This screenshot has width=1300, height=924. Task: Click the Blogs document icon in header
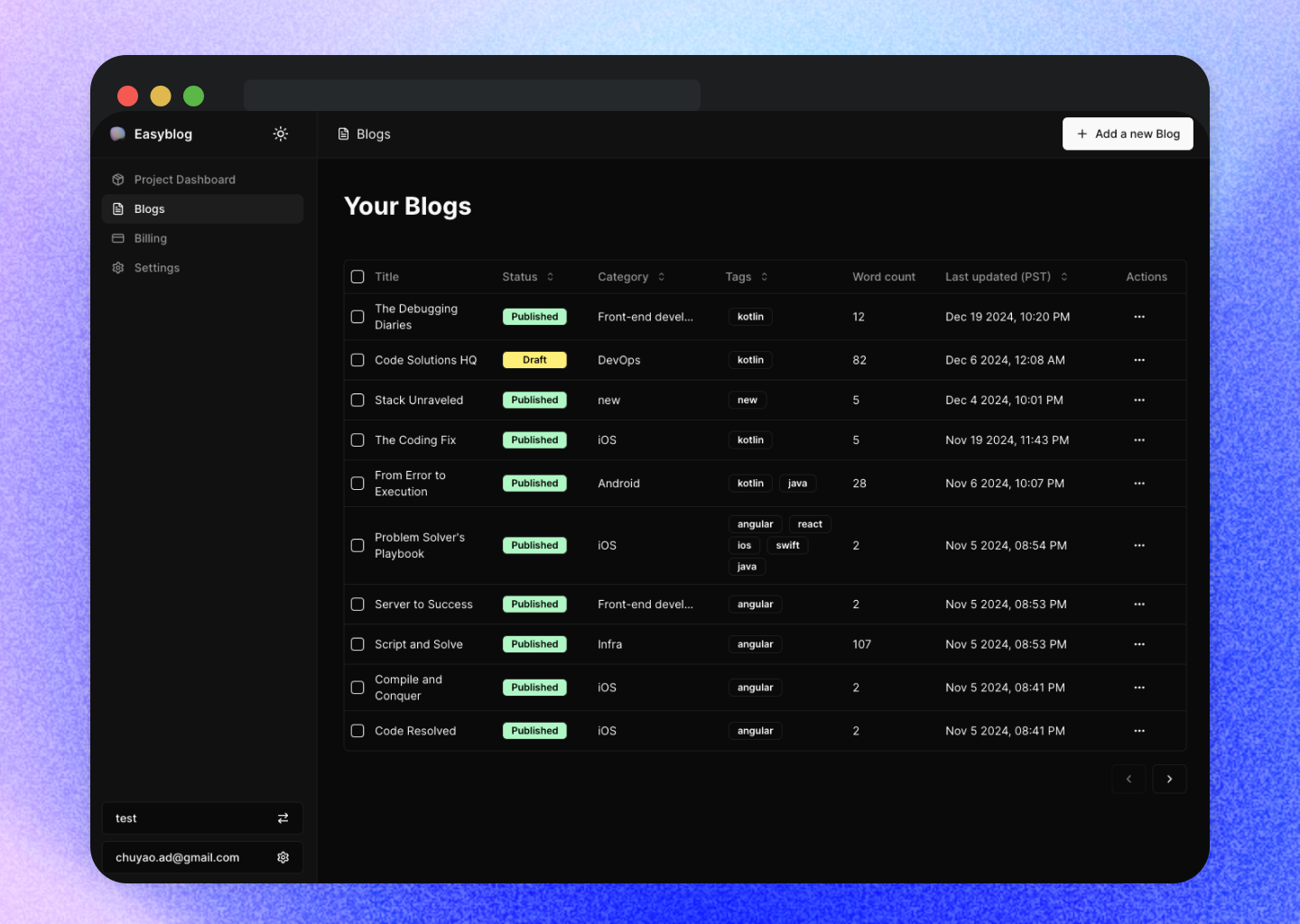(x=343, y=134)
